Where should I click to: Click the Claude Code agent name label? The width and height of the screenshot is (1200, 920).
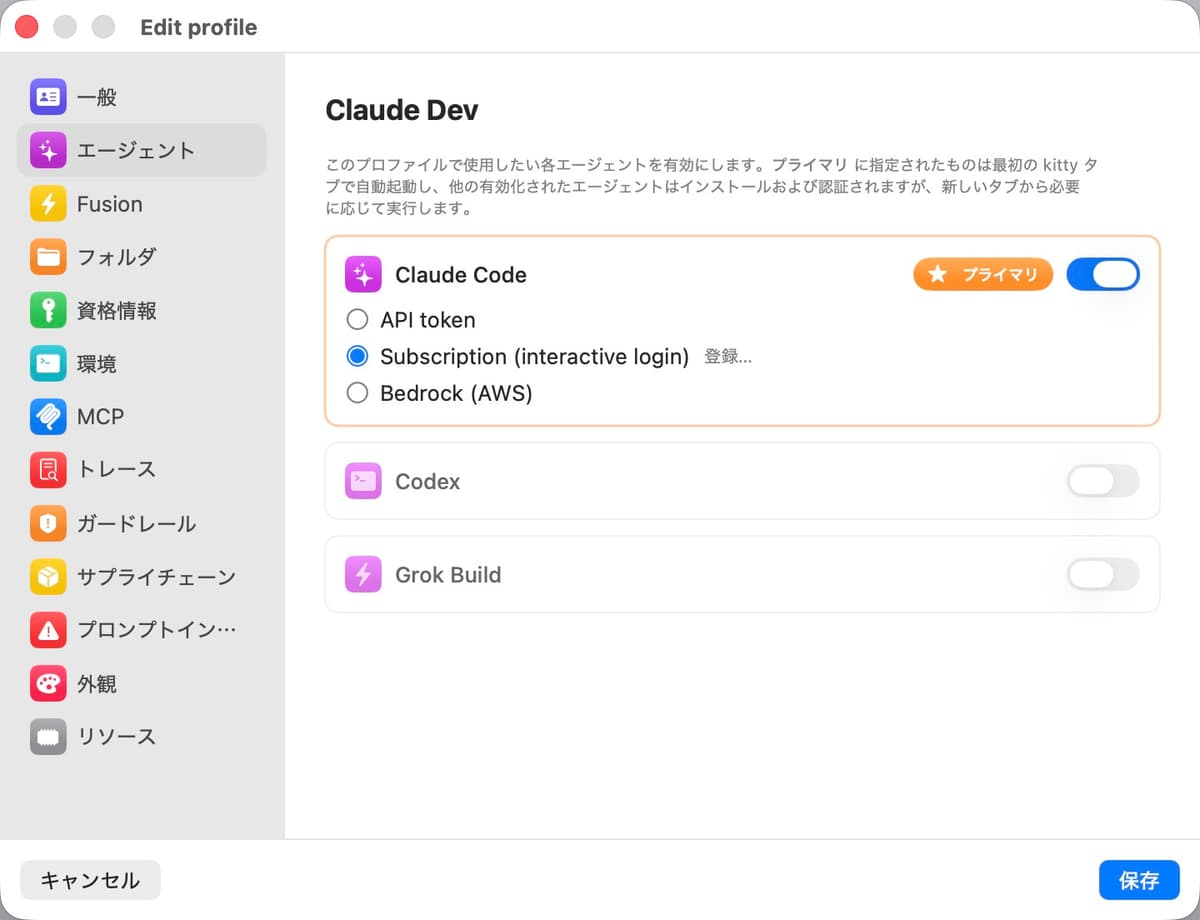pos(461,275)
